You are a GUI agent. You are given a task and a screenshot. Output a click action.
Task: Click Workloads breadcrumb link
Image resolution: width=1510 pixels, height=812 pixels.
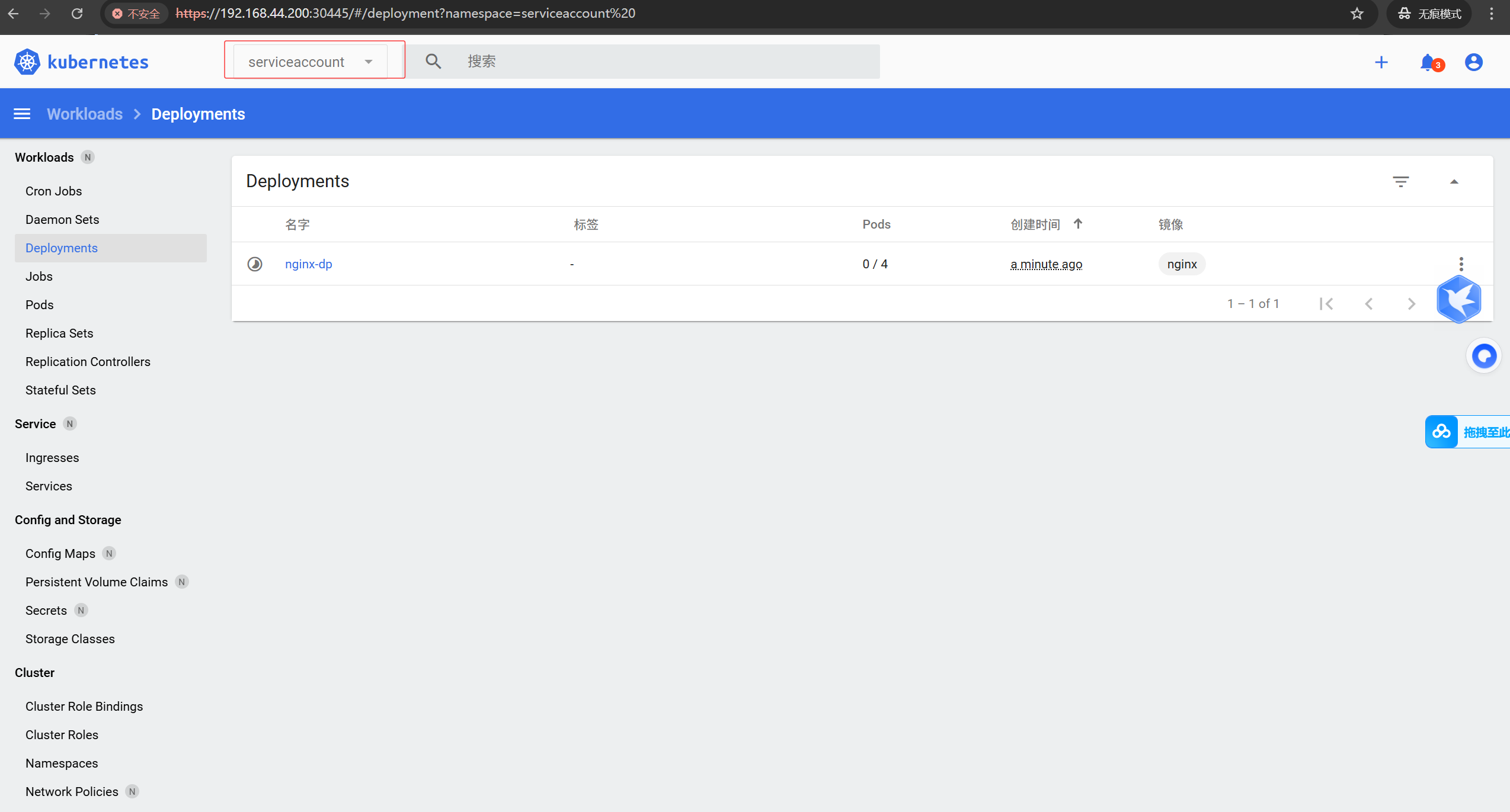[85, 114]
